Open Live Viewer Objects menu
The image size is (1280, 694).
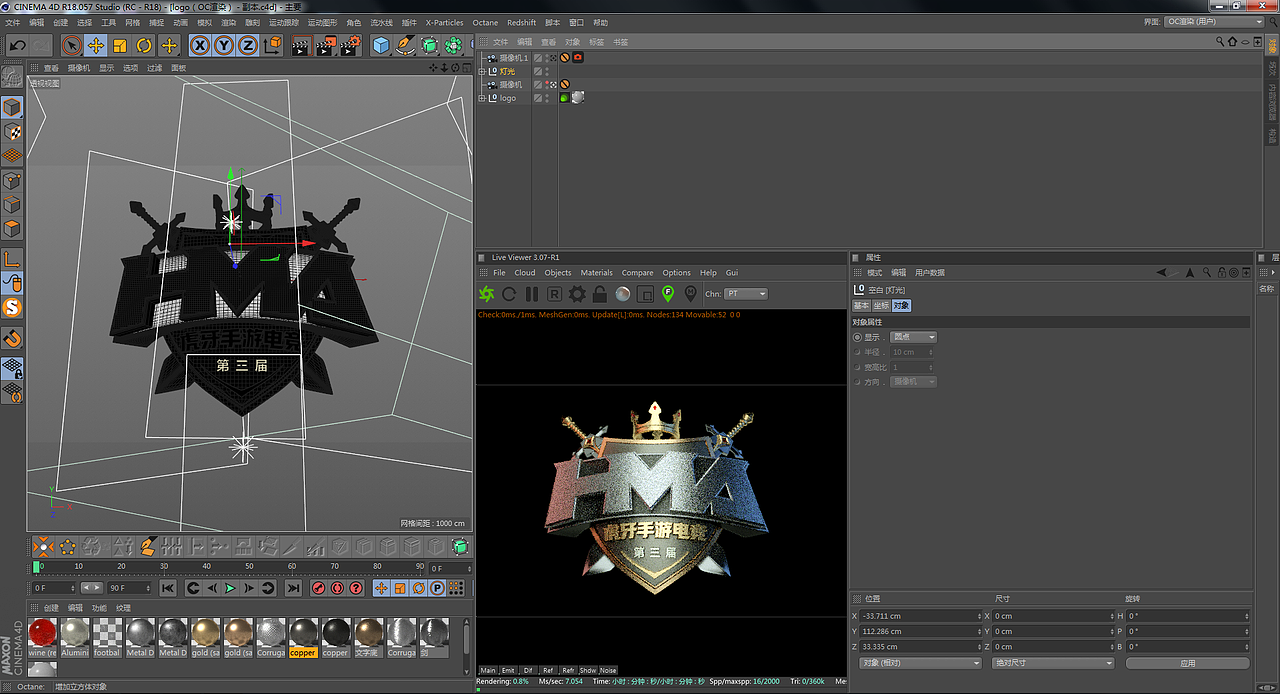(x=558, y=273)
